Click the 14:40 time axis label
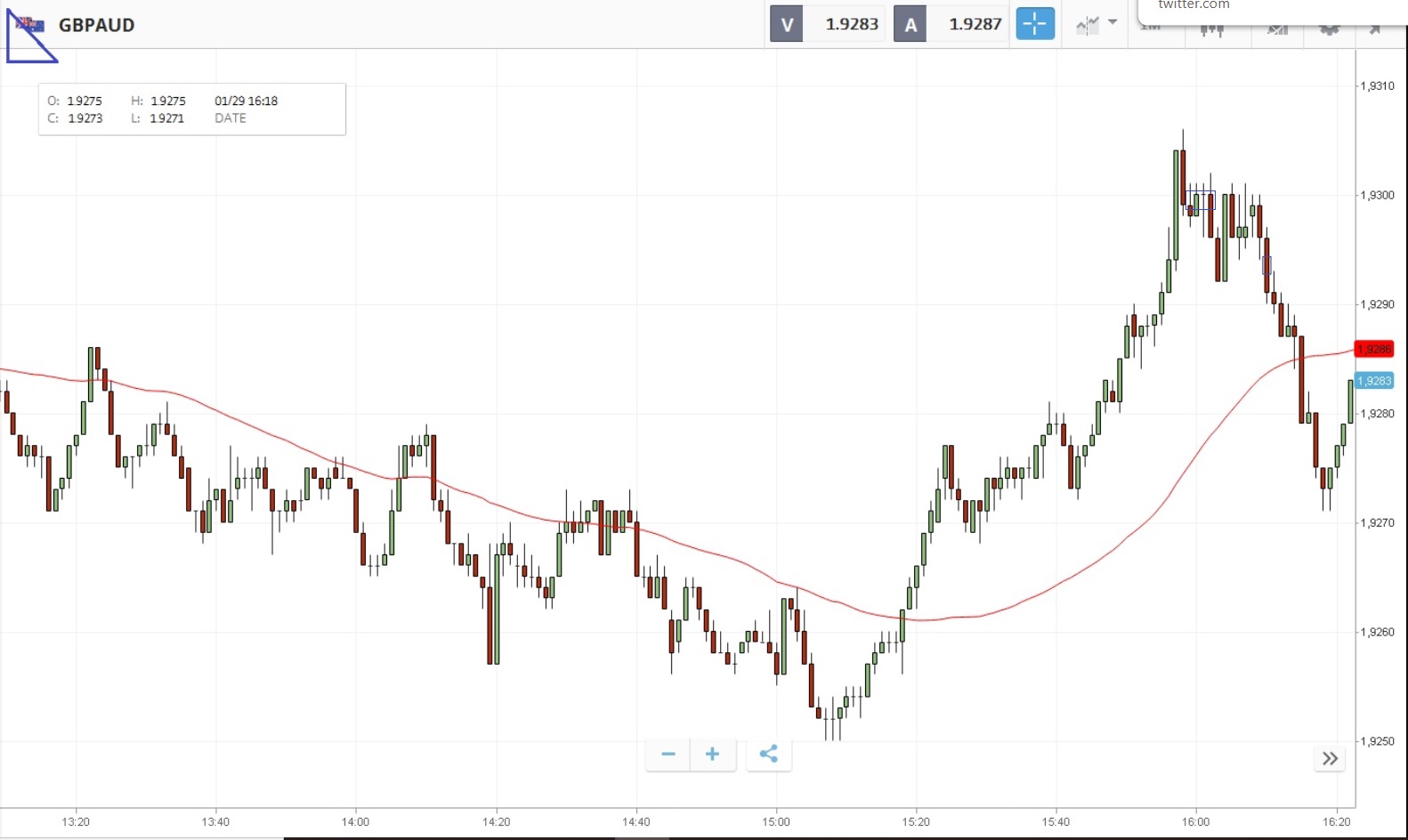The image size is (1408, 840). pos(635,821)
